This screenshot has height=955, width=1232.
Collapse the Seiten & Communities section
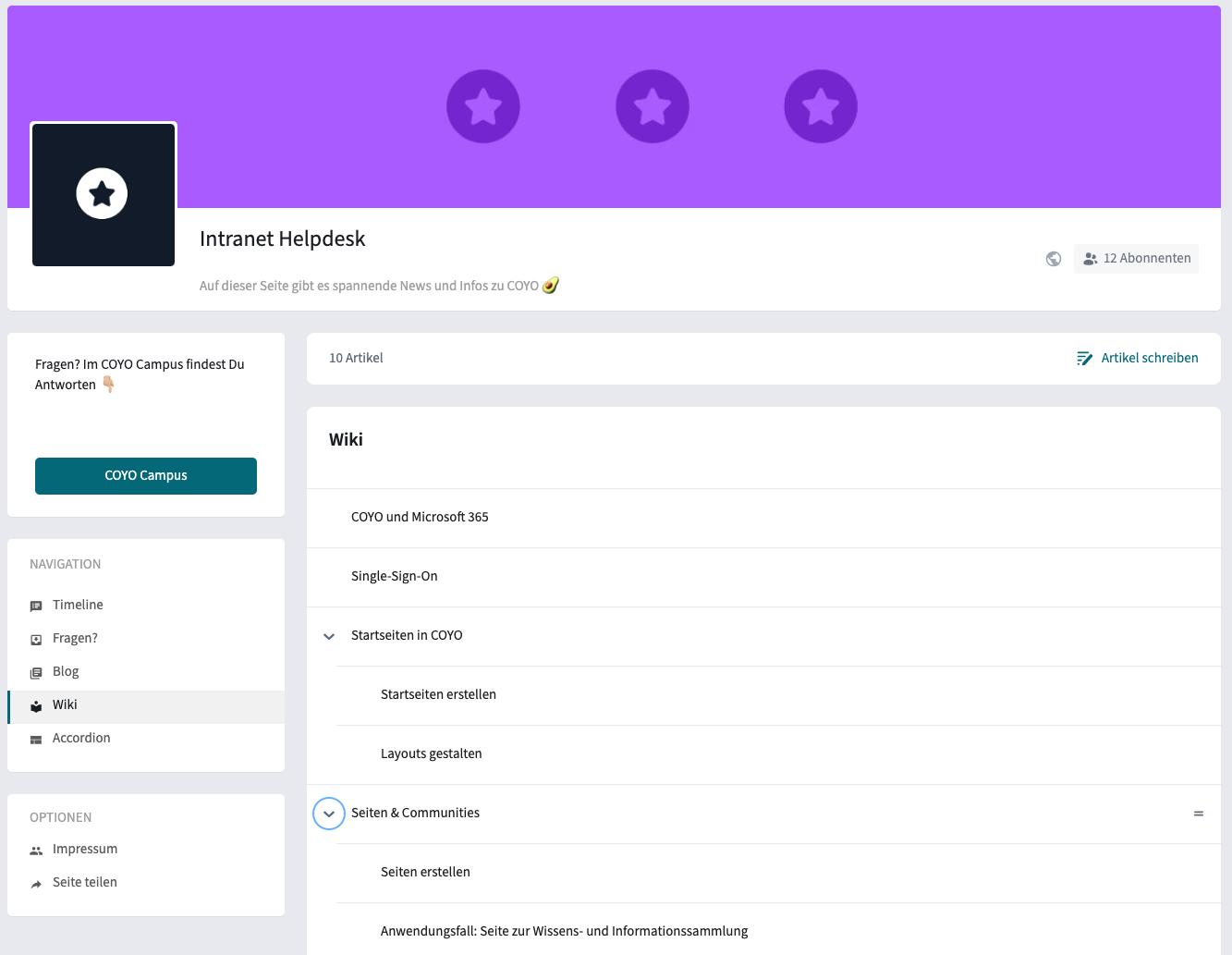(329, 814)
